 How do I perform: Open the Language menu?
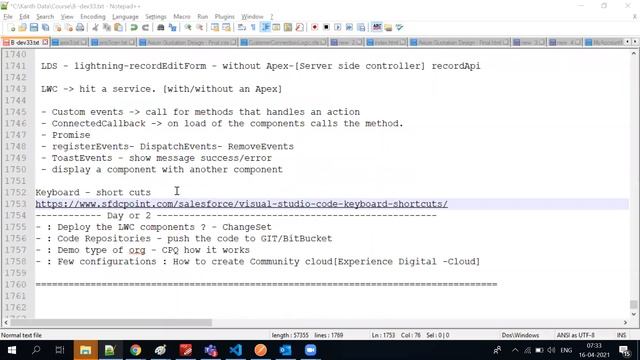[125, 17]
